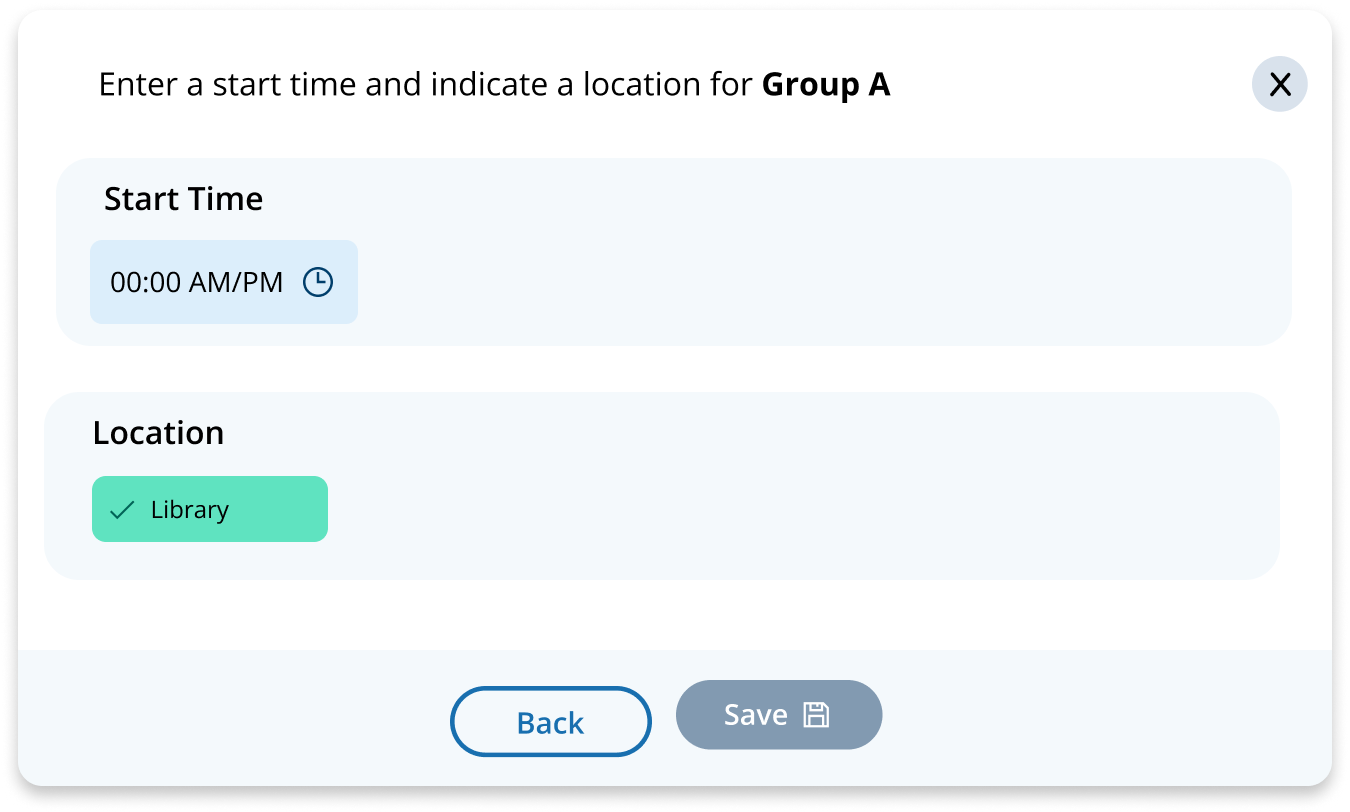Click blank space in the Location panel
Viewport: 1350px width, 812px height.
[800, 500]
